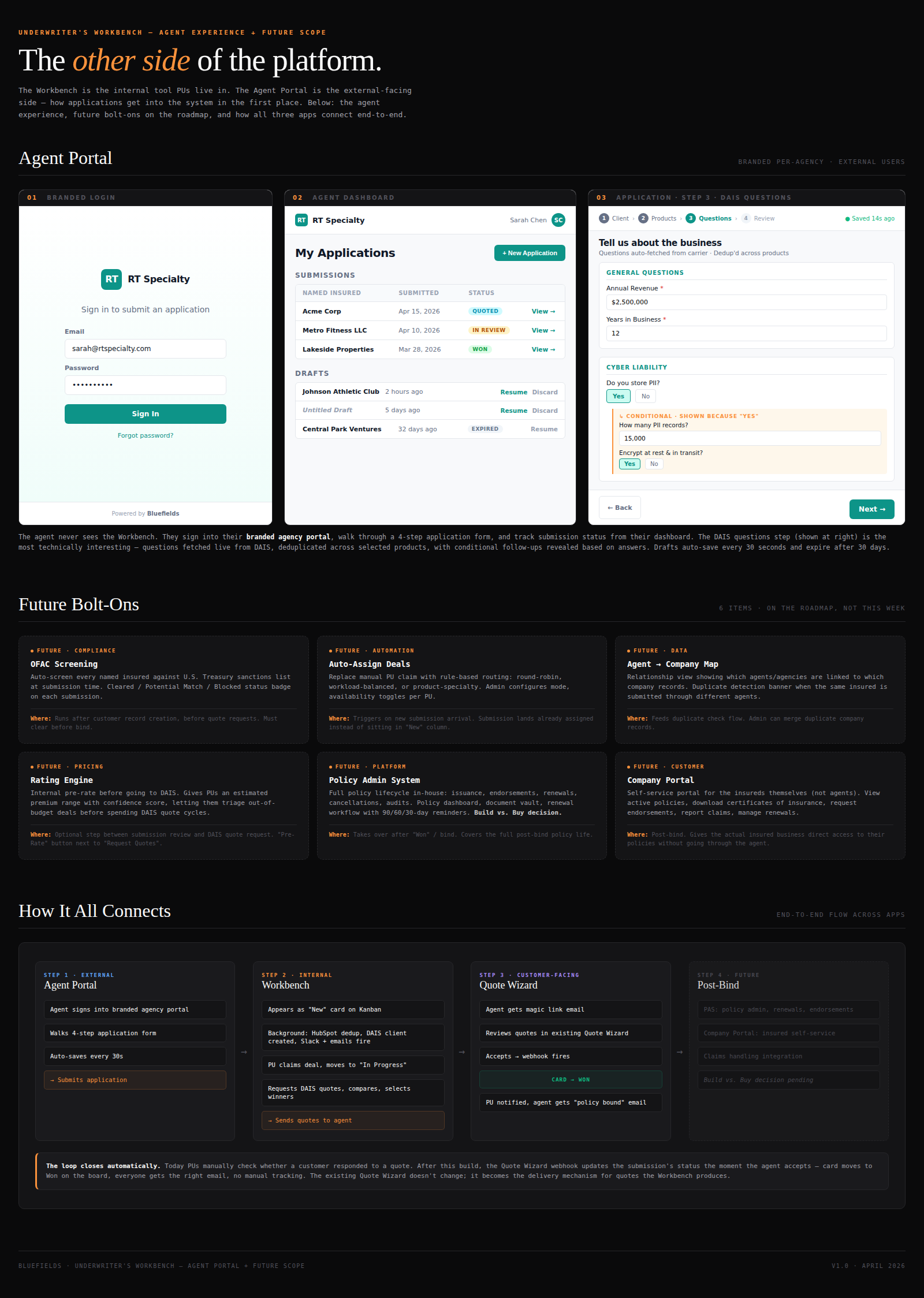The image size is (924, 1298).
Task: Open Sarah Chen's SC avatar menu
Action: pos(557,220)
